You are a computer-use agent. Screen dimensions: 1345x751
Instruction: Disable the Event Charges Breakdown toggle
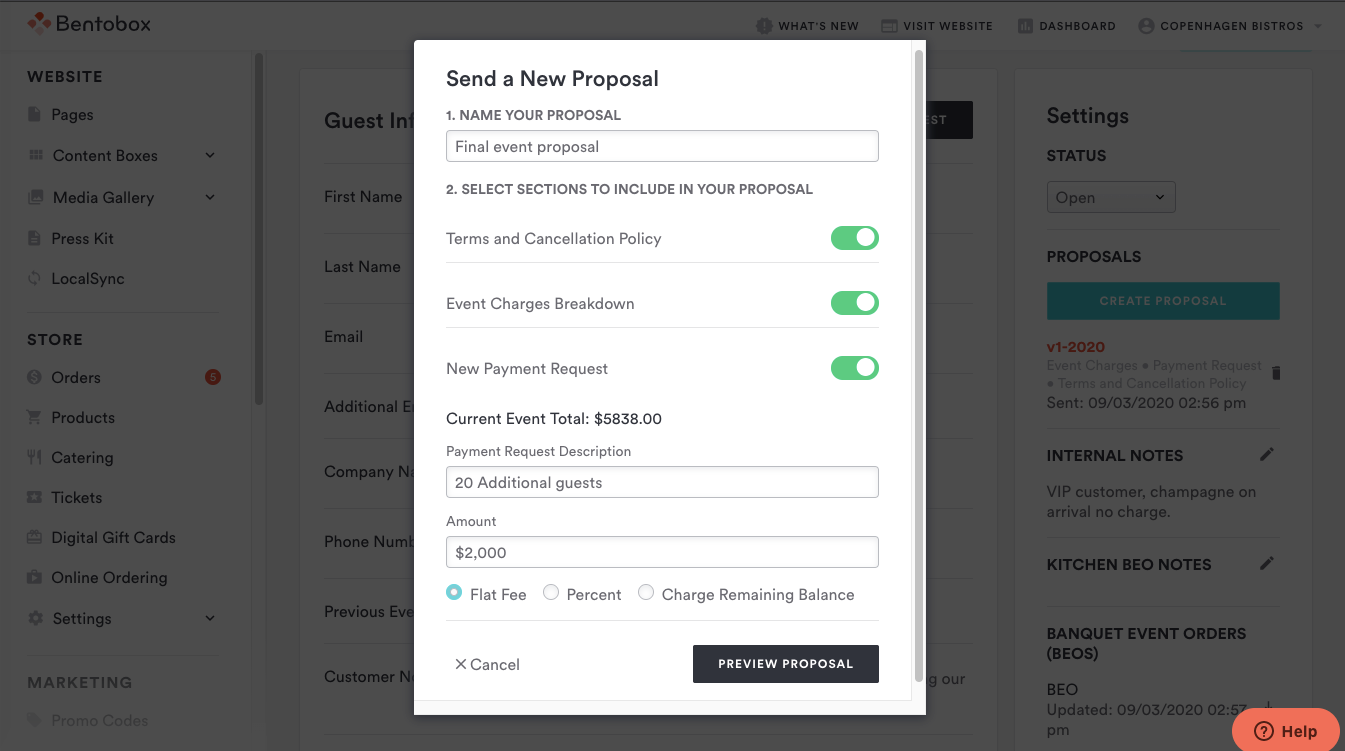pos(855,303)
